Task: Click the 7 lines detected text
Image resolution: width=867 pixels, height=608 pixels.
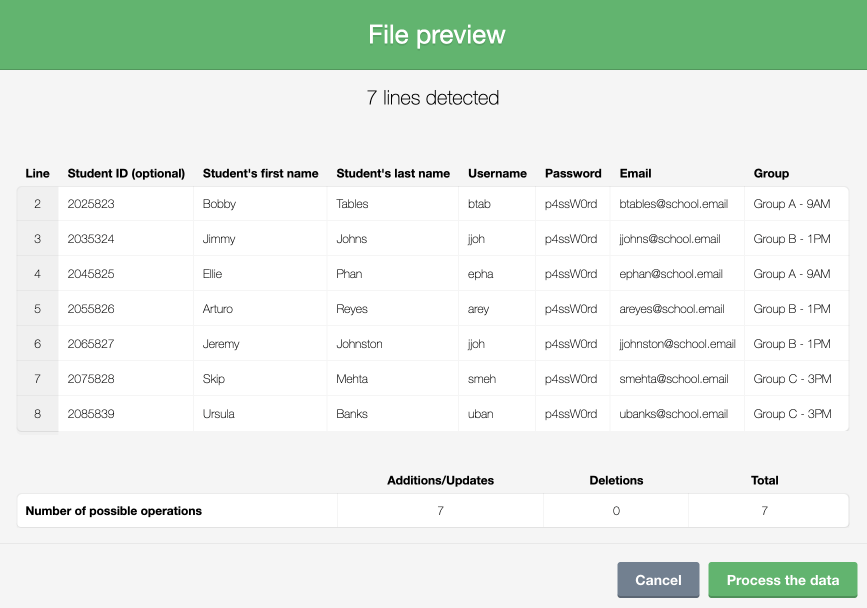Action: pyautogui.click(x=433, y=98)
